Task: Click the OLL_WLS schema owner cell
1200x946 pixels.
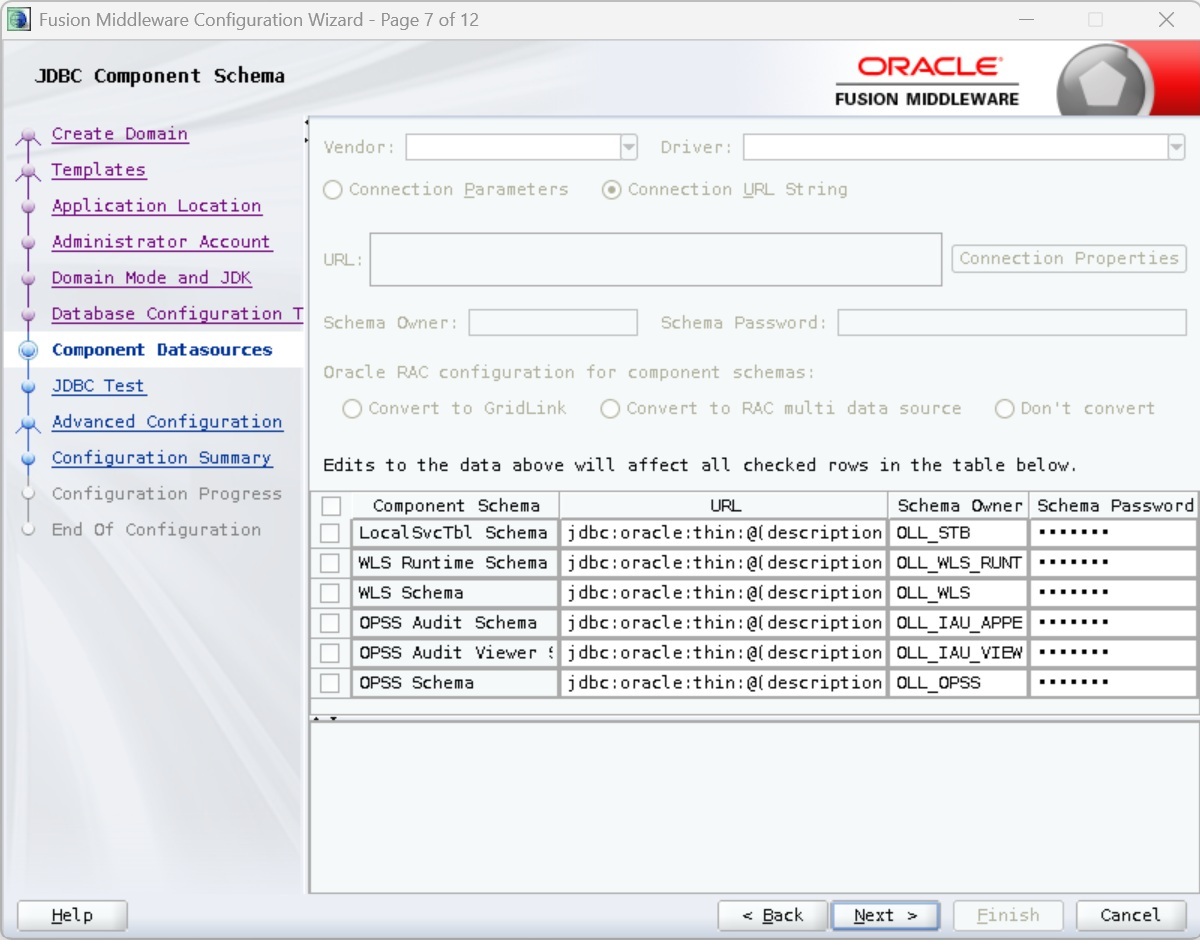Action: (x=959, y=594)
